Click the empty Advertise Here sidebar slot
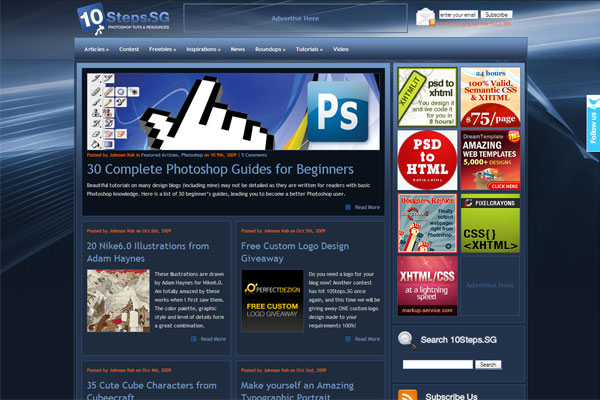This screenshot has height=400, width=600. click(490, 286)
